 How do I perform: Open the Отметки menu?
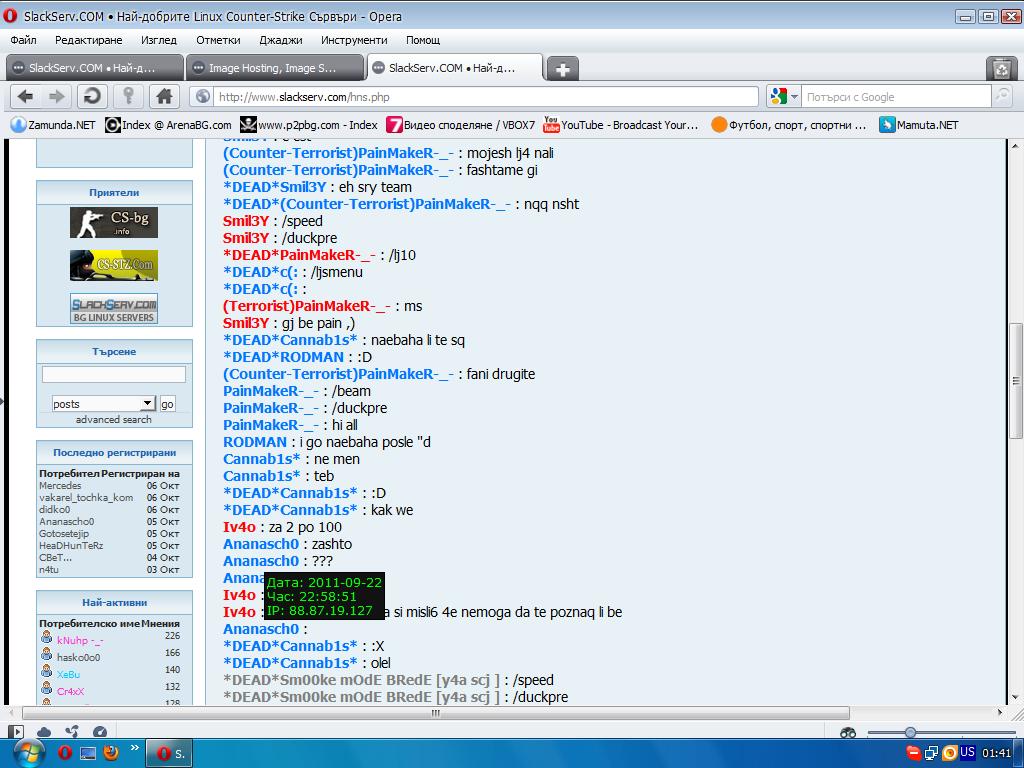218,40
